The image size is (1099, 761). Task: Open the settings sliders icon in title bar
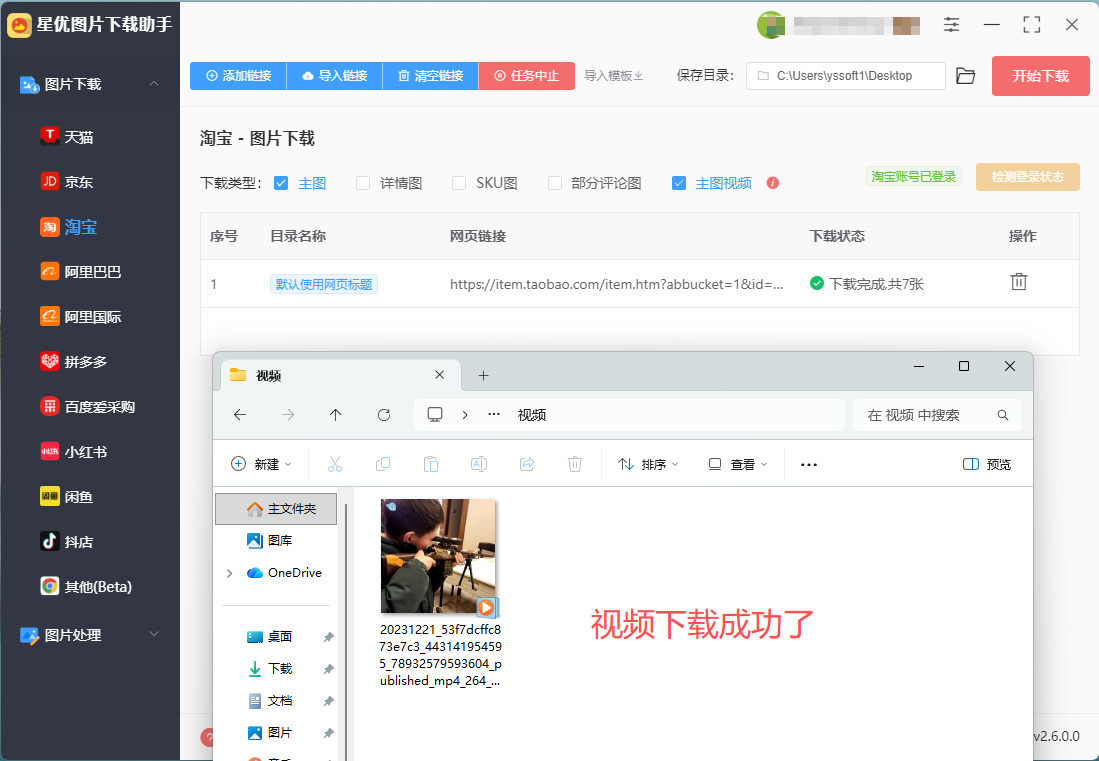(x=951, y=25)
